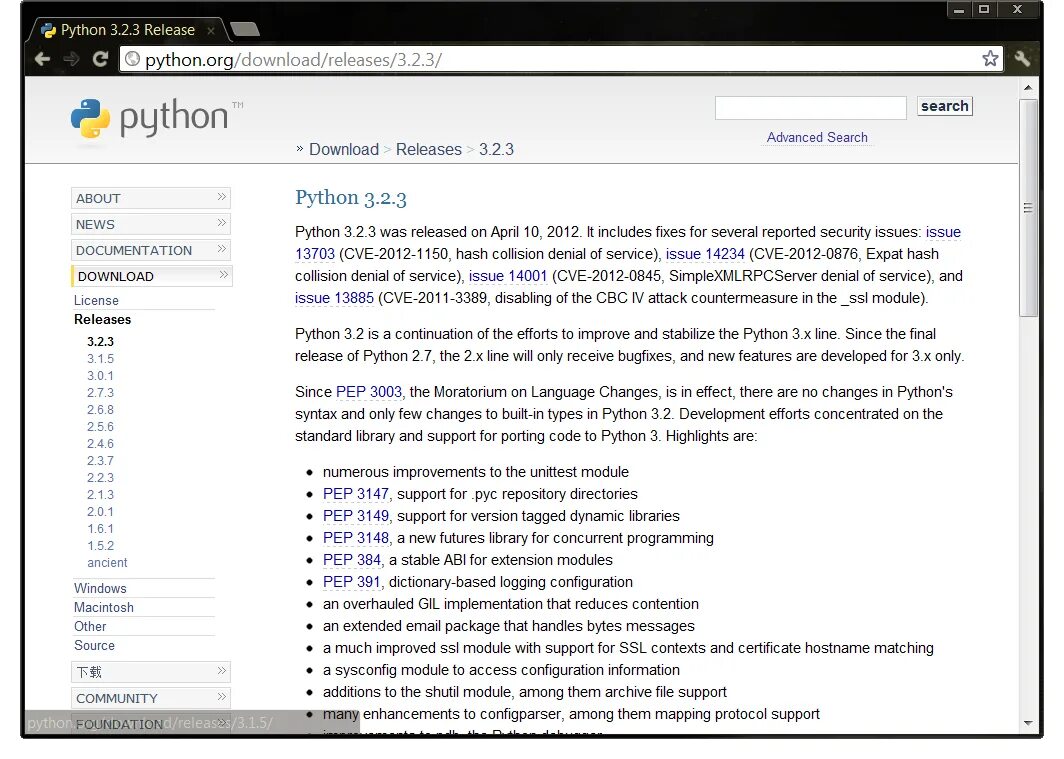1064x759 pixels.
Task: Expand the NEWS menu chevron
Action: (221, 223)
